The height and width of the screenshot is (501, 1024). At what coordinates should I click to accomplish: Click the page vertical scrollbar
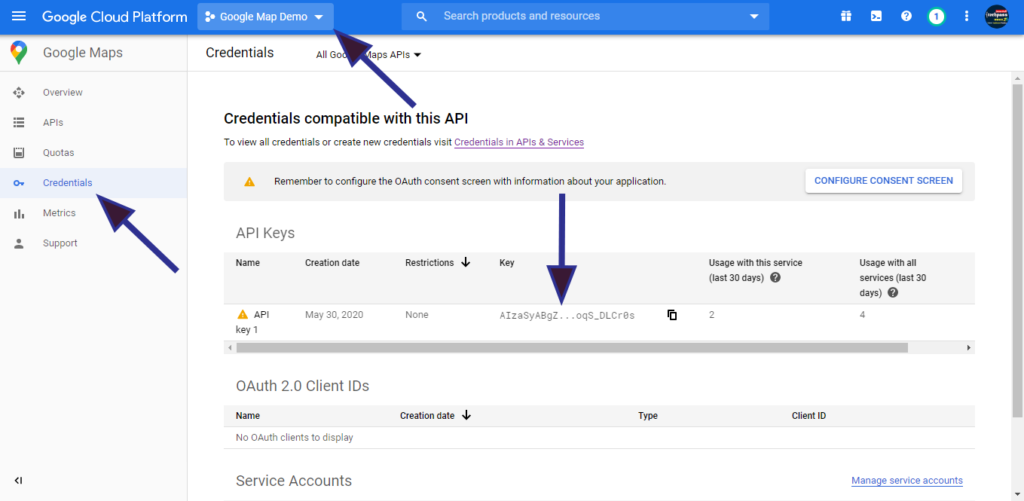pos(1017,251)
